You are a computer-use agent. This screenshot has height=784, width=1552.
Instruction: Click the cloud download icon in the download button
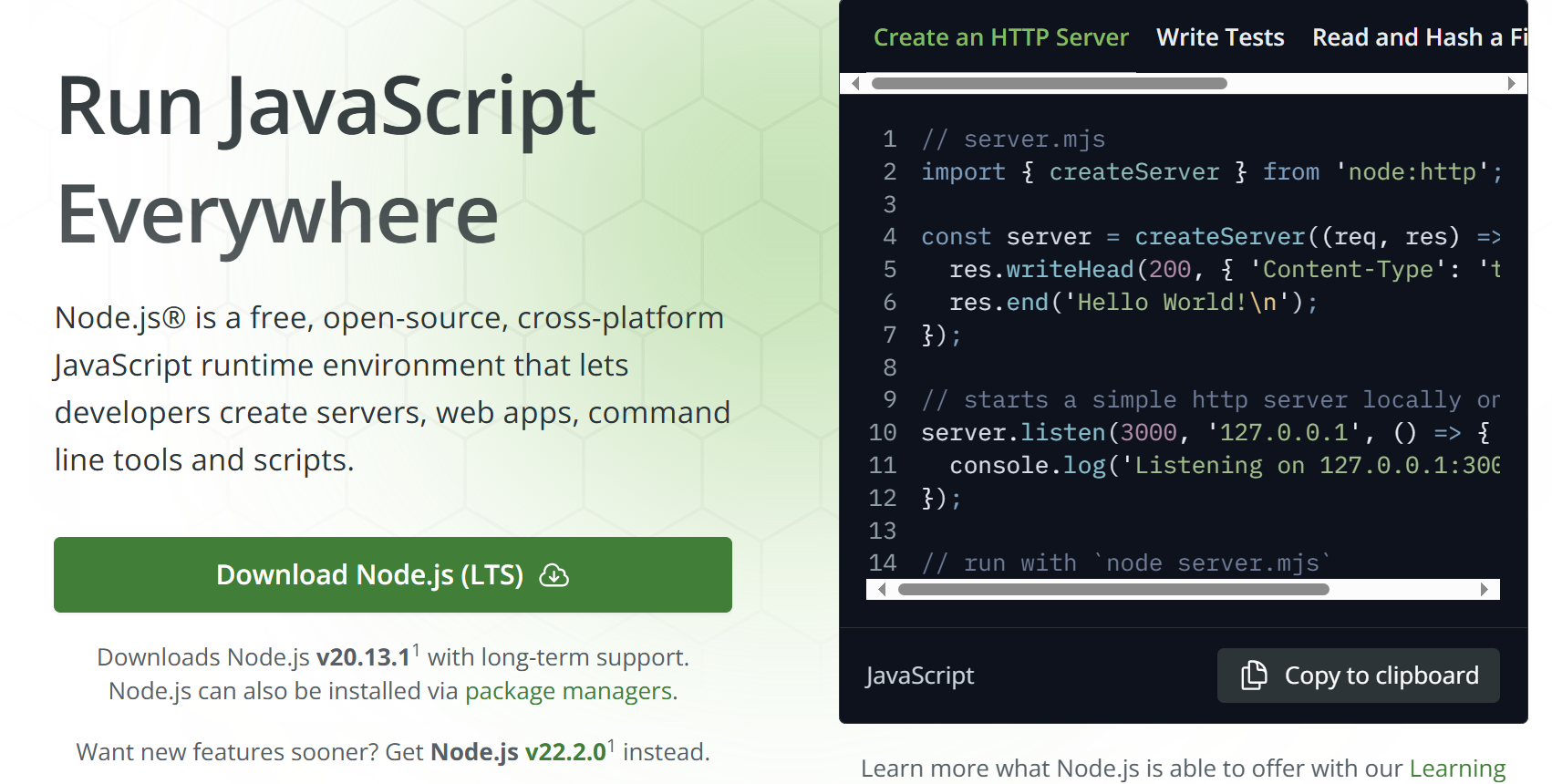click(554, 575)
